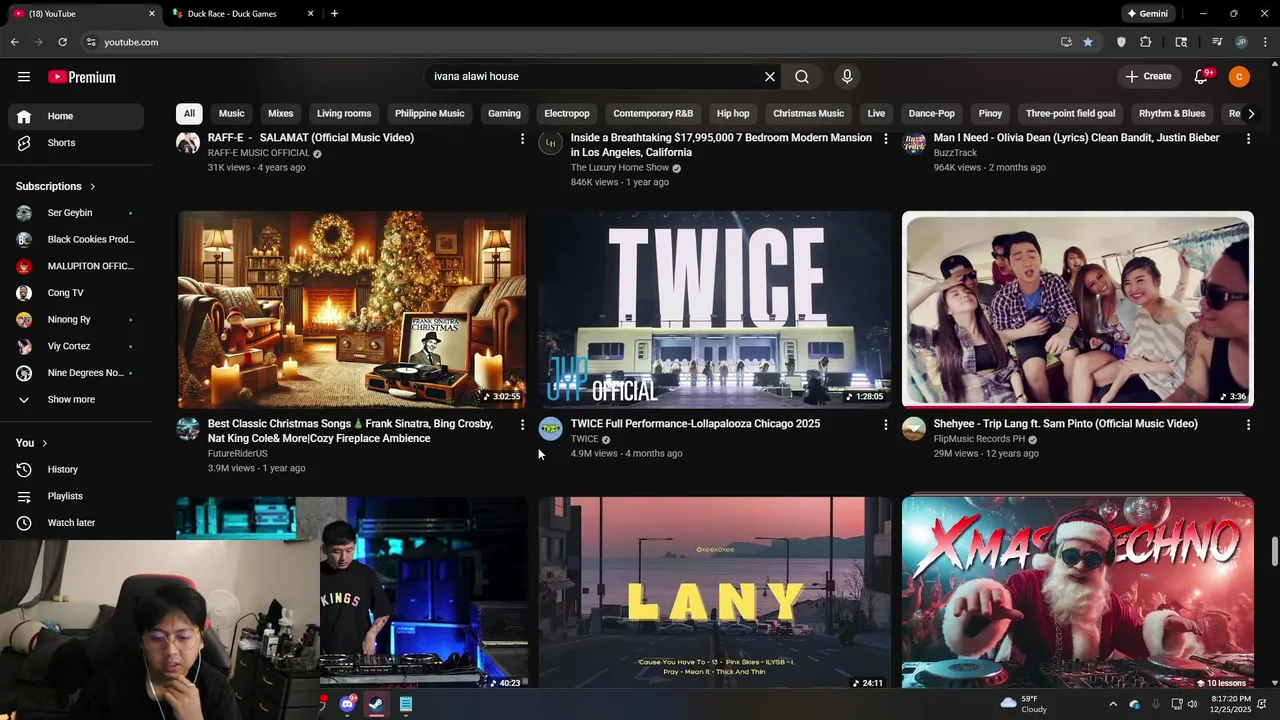The width and height of the screenshot is (1280, 720).
Task: Open a new browser tab
Action: click(334, 14)
